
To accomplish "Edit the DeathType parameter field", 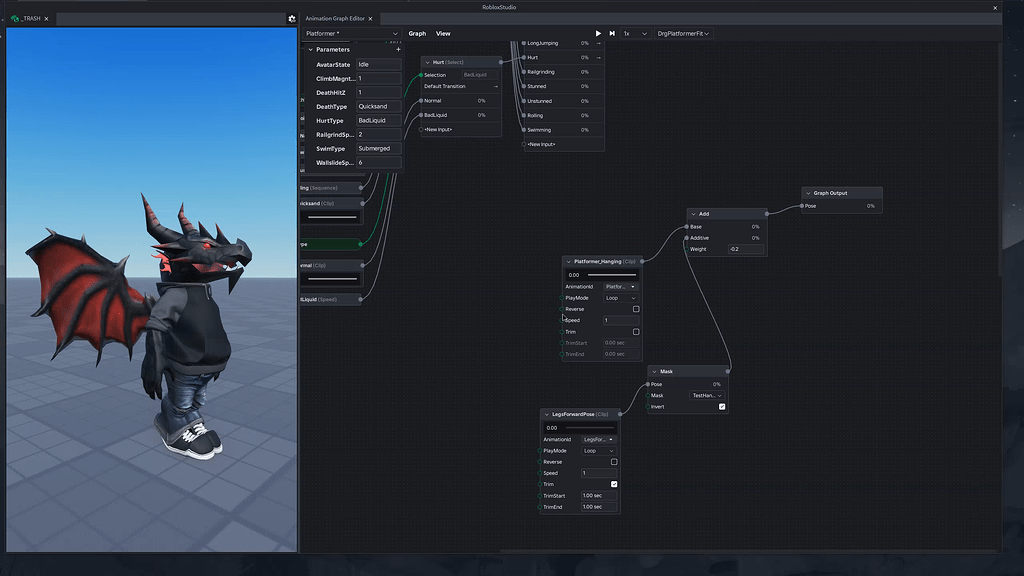I will point(379,106).
